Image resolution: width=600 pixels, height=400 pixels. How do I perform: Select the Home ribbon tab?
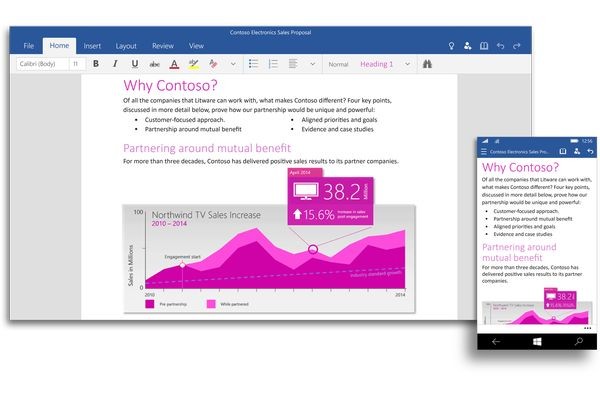coord(59,46)
